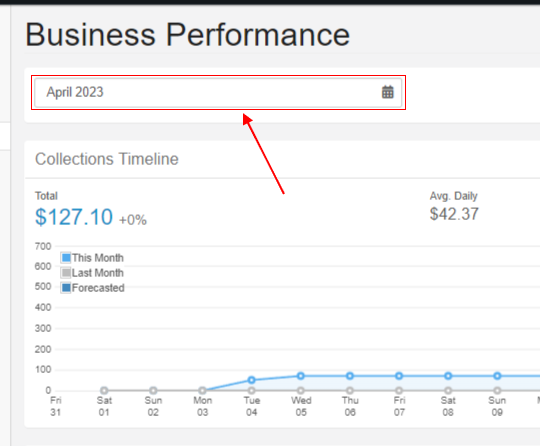The height and width of the screenshot is (446, 540).
Task: Select the Sat 08 blue data point
Action: [448, 376]
